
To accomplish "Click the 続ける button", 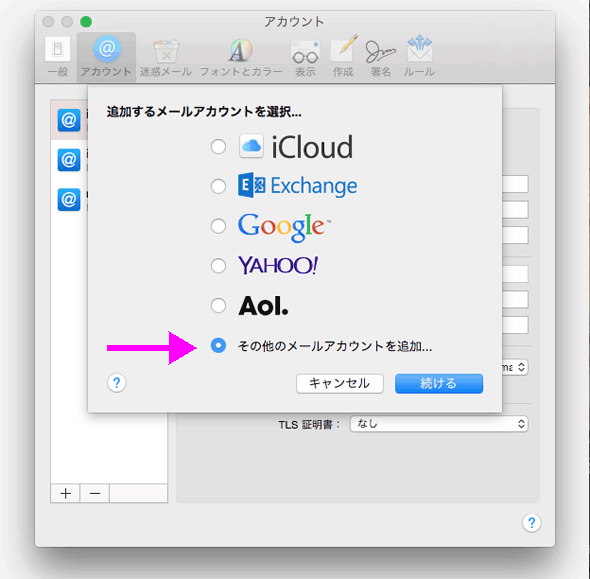I will [439, 384].
